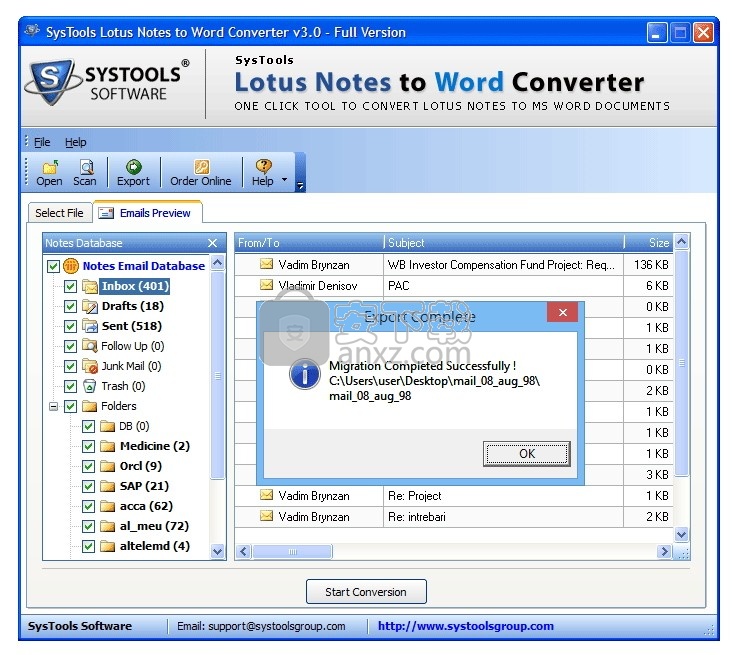Screen dimensions: 735x655
Task: Click the Junk Mail folder icon
Action: coord(90,366)
